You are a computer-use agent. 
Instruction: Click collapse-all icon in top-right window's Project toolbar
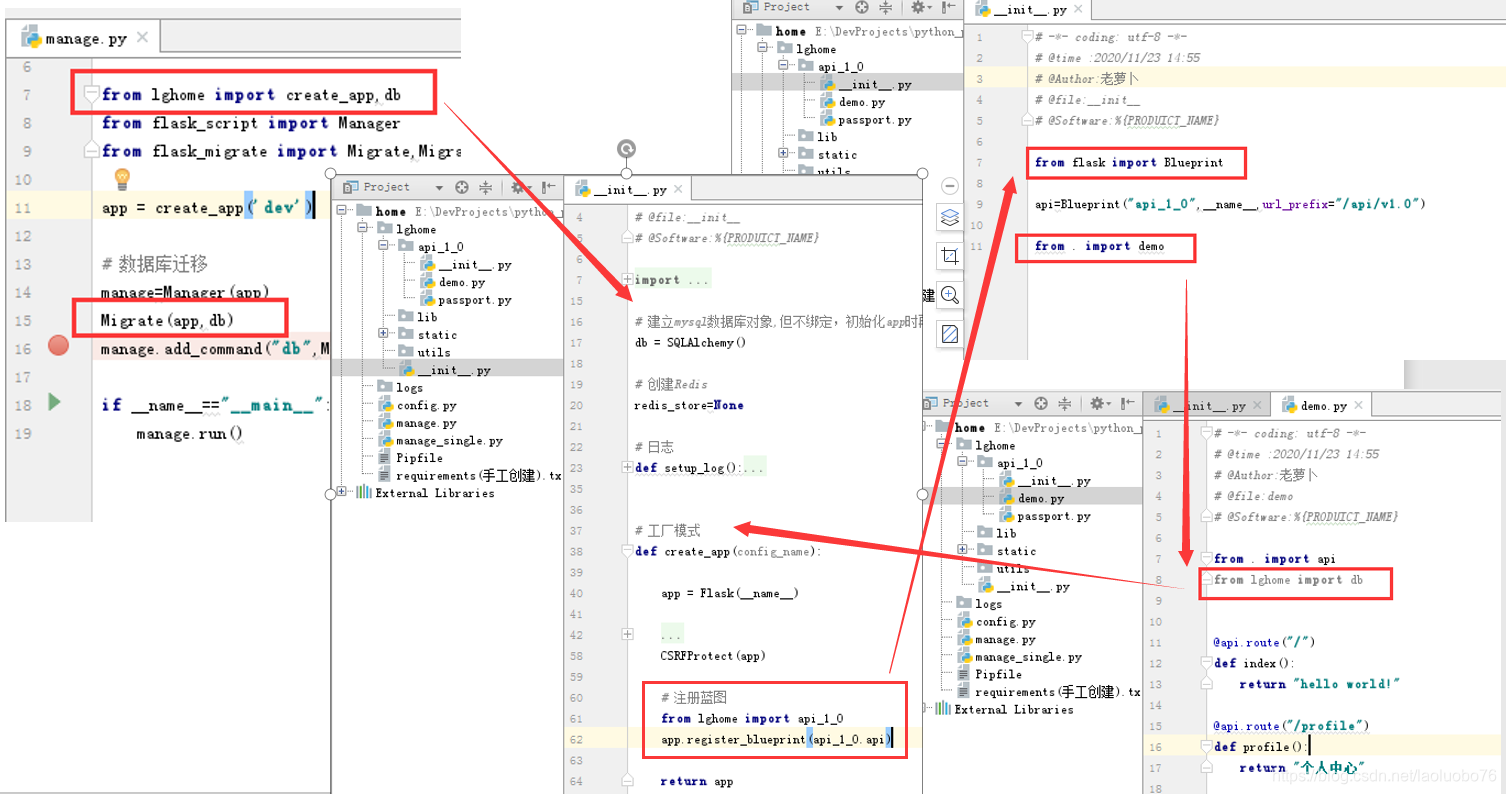click(885, 7)
